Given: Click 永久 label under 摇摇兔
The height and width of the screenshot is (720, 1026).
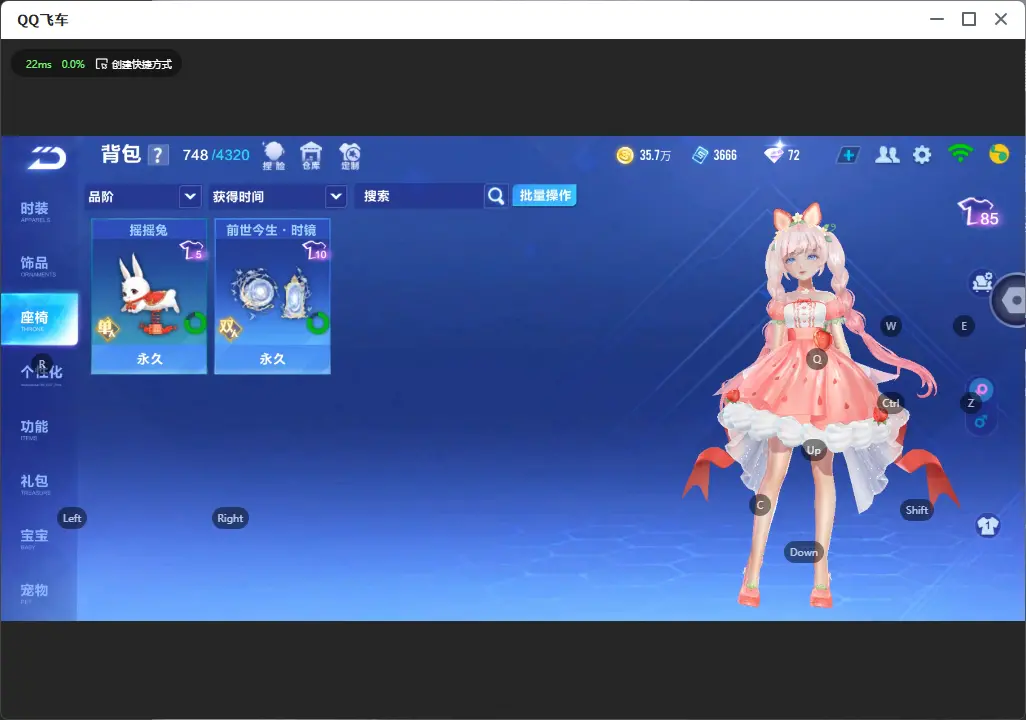Looking at the screenshot, I should (x=149, y=359).
